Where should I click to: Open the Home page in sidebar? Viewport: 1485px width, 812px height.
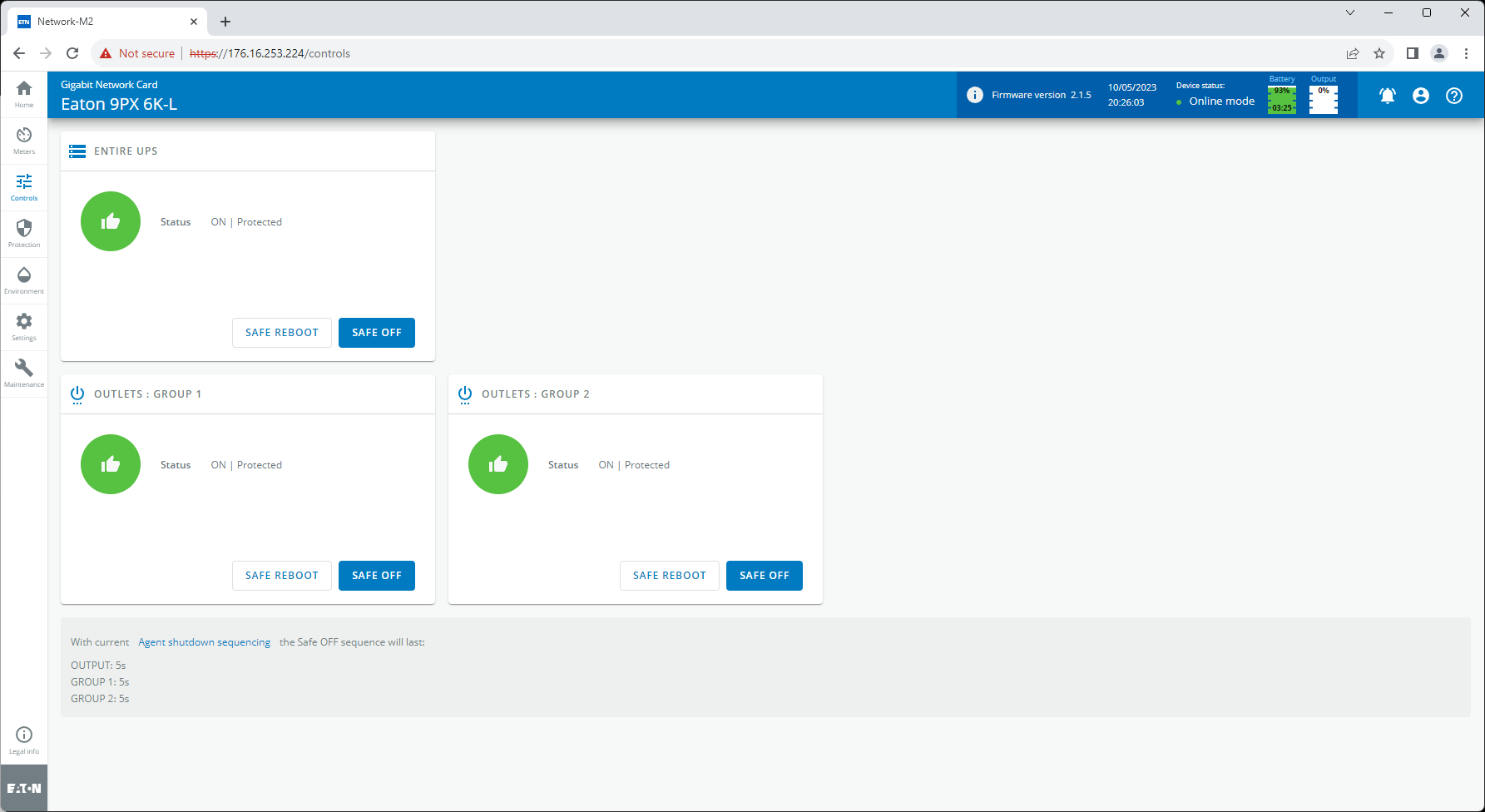click(x=24, y=94)
